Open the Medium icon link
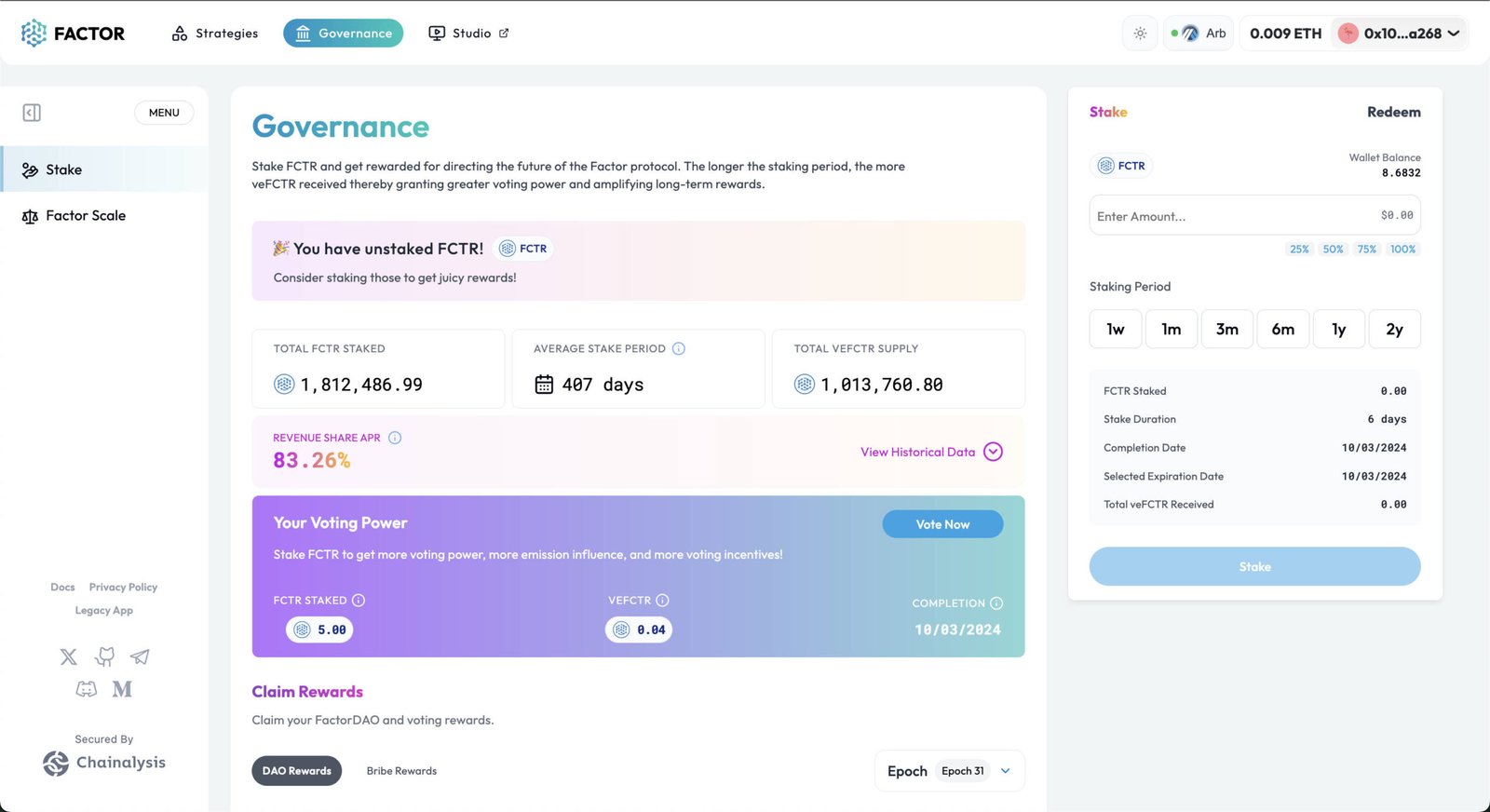The width and height of the screenshot is (1490, 812). pyautogui.click(x=122, y=689)
